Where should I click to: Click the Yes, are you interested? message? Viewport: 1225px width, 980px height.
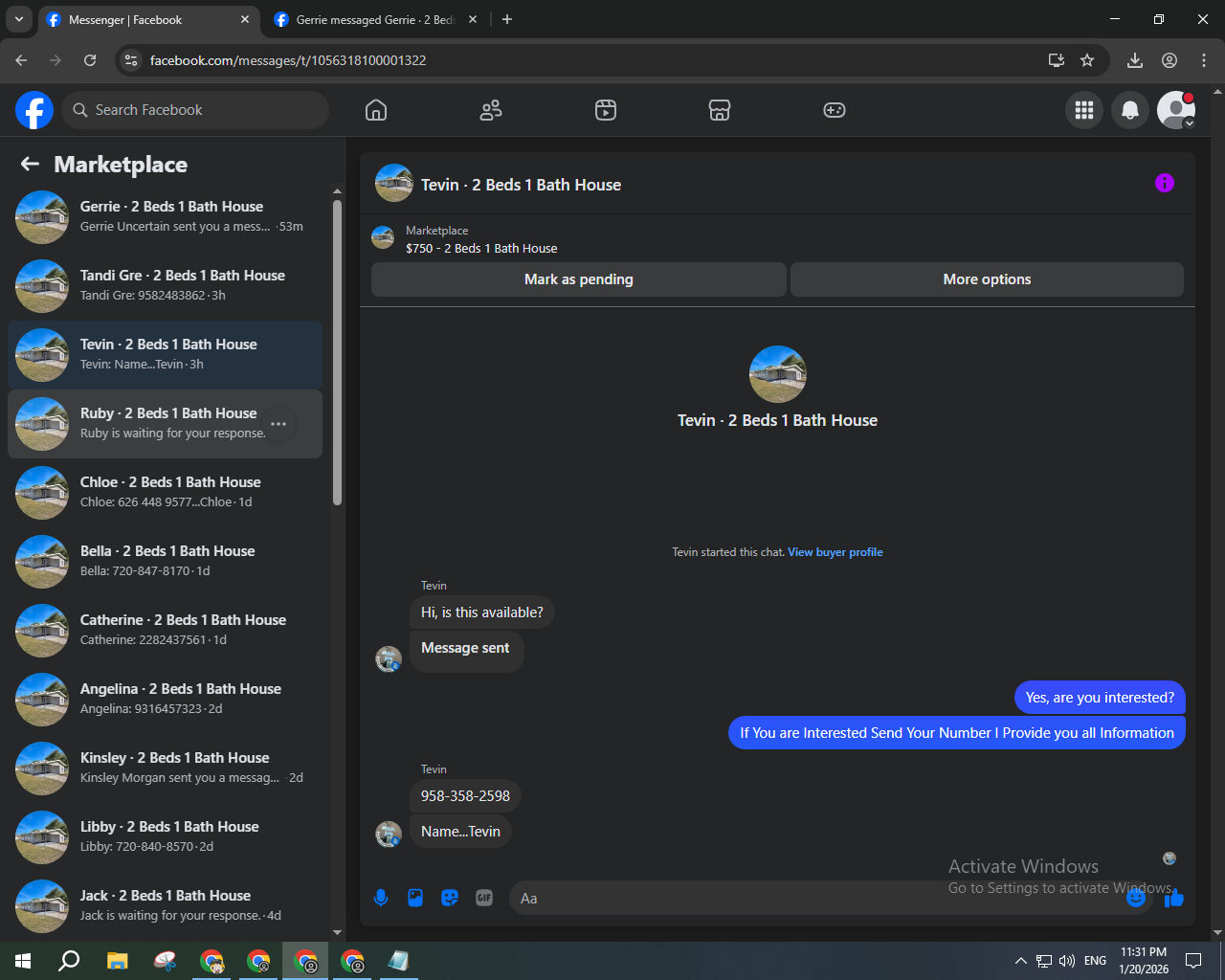point(1100,698)
